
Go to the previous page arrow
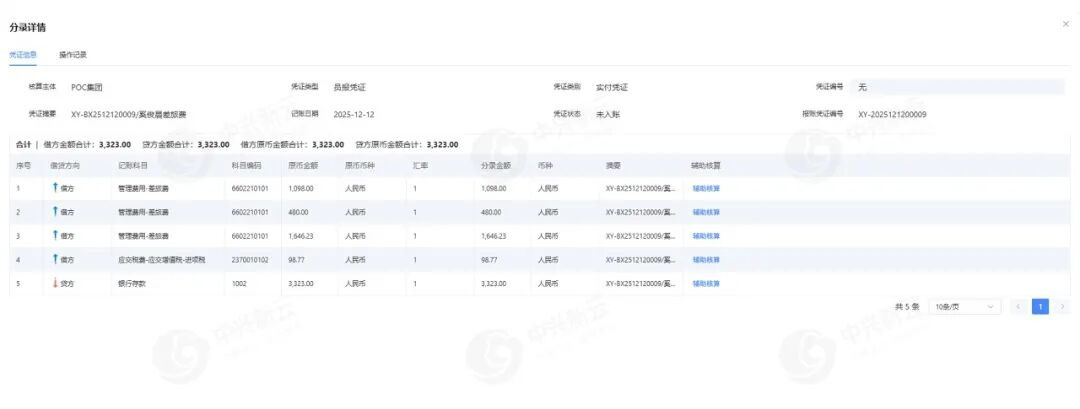[x=1018, y=307]
